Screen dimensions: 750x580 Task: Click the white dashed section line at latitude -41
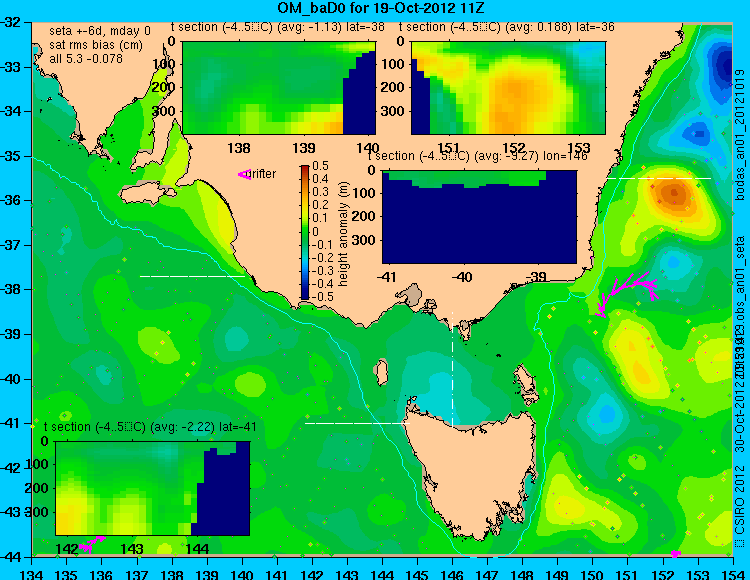click(357, 423)
